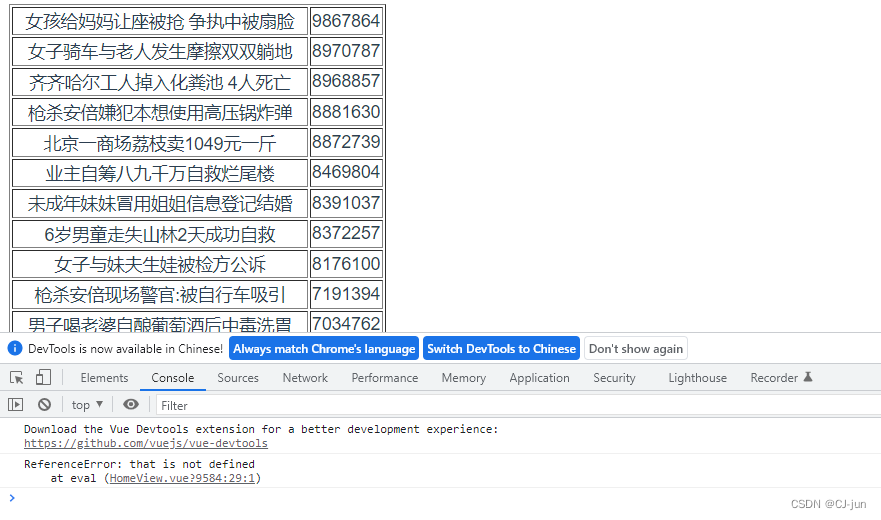Switch to the Console tab

[172, 378]
